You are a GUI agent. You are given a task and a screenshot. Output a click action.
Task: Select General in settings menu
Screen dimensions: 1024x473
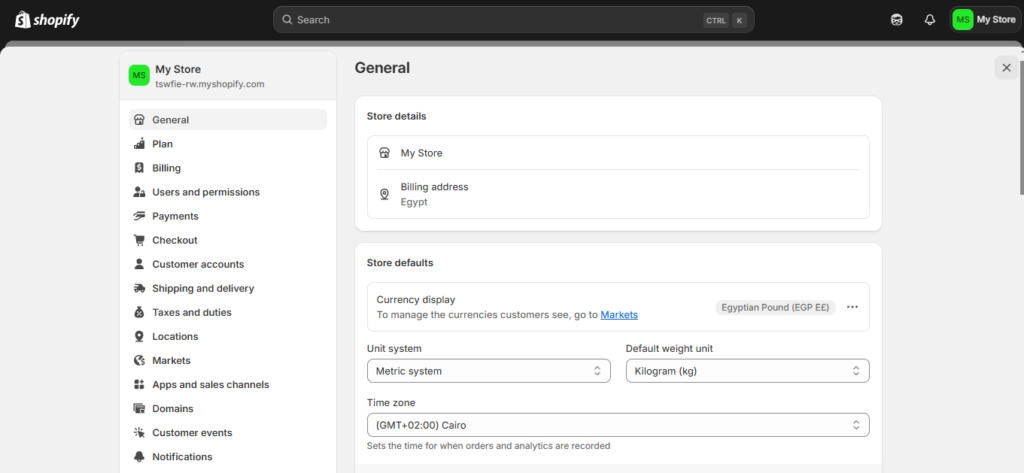(228, 120)
